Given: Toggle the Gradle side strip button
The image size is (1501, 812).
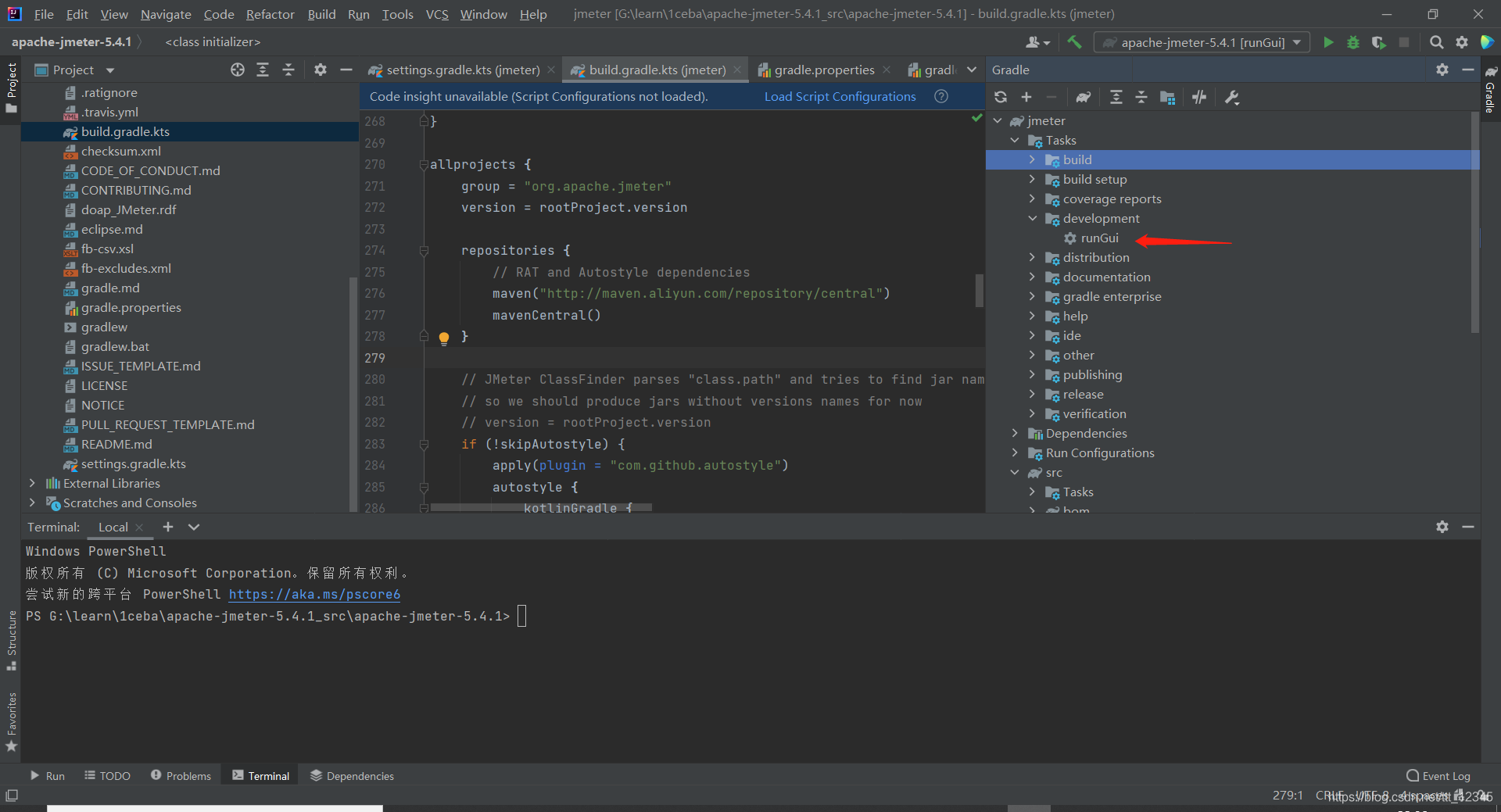Looking at the screenshot, I should (1490, 89).
